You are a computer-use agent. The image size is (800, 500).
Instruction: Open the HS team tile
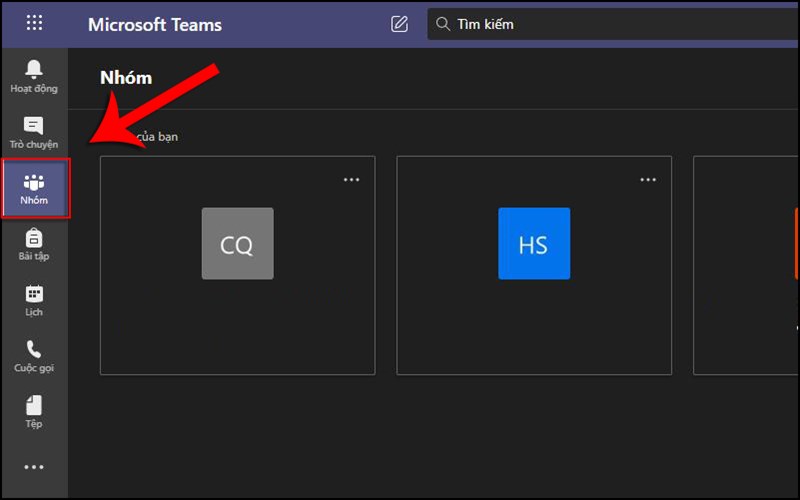coord(534,244)
